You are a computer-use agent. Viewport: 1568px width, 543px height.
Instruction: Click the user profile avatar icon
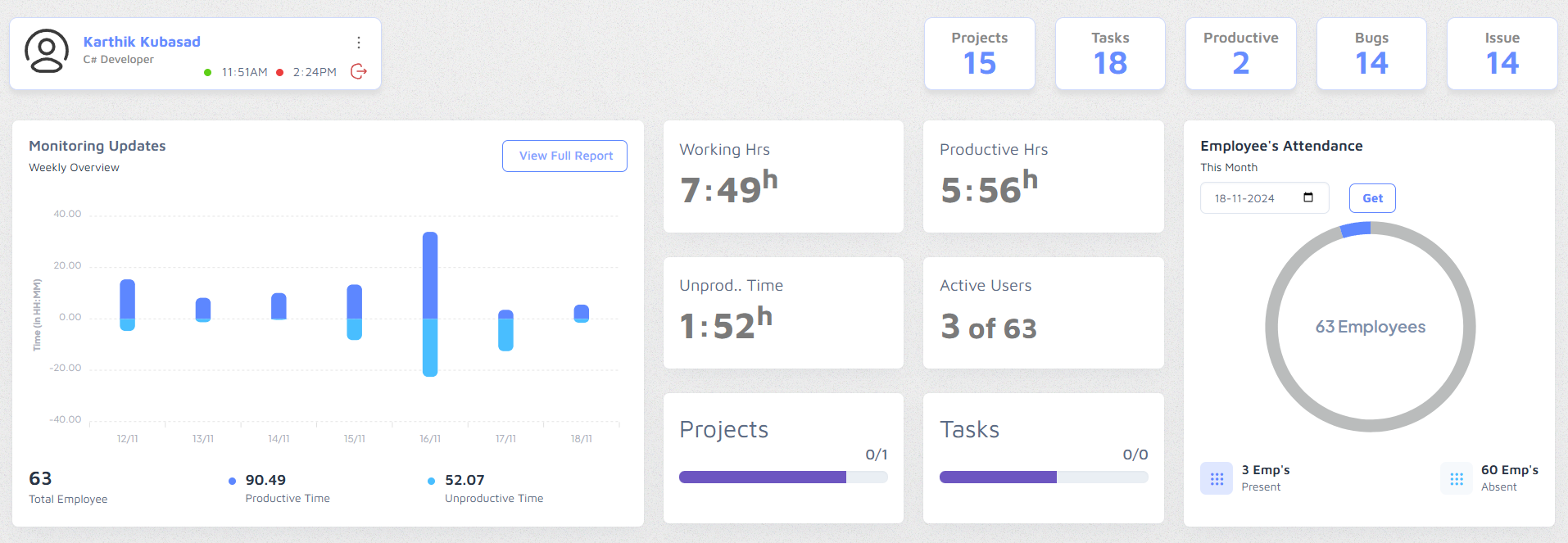point(47,52)
